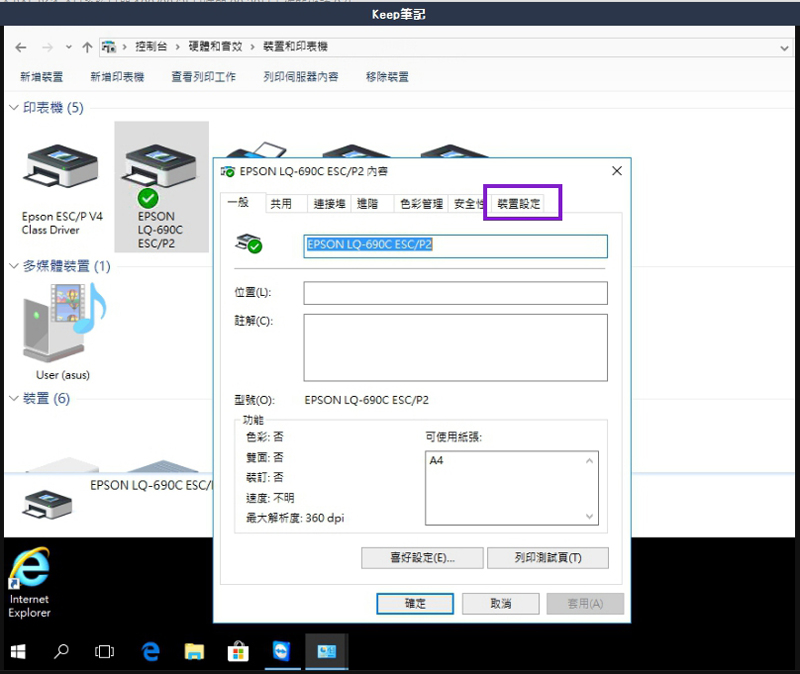Close the printer properties dialog
This screenshot has height=674, width=800.
click(x=617, y=171)
